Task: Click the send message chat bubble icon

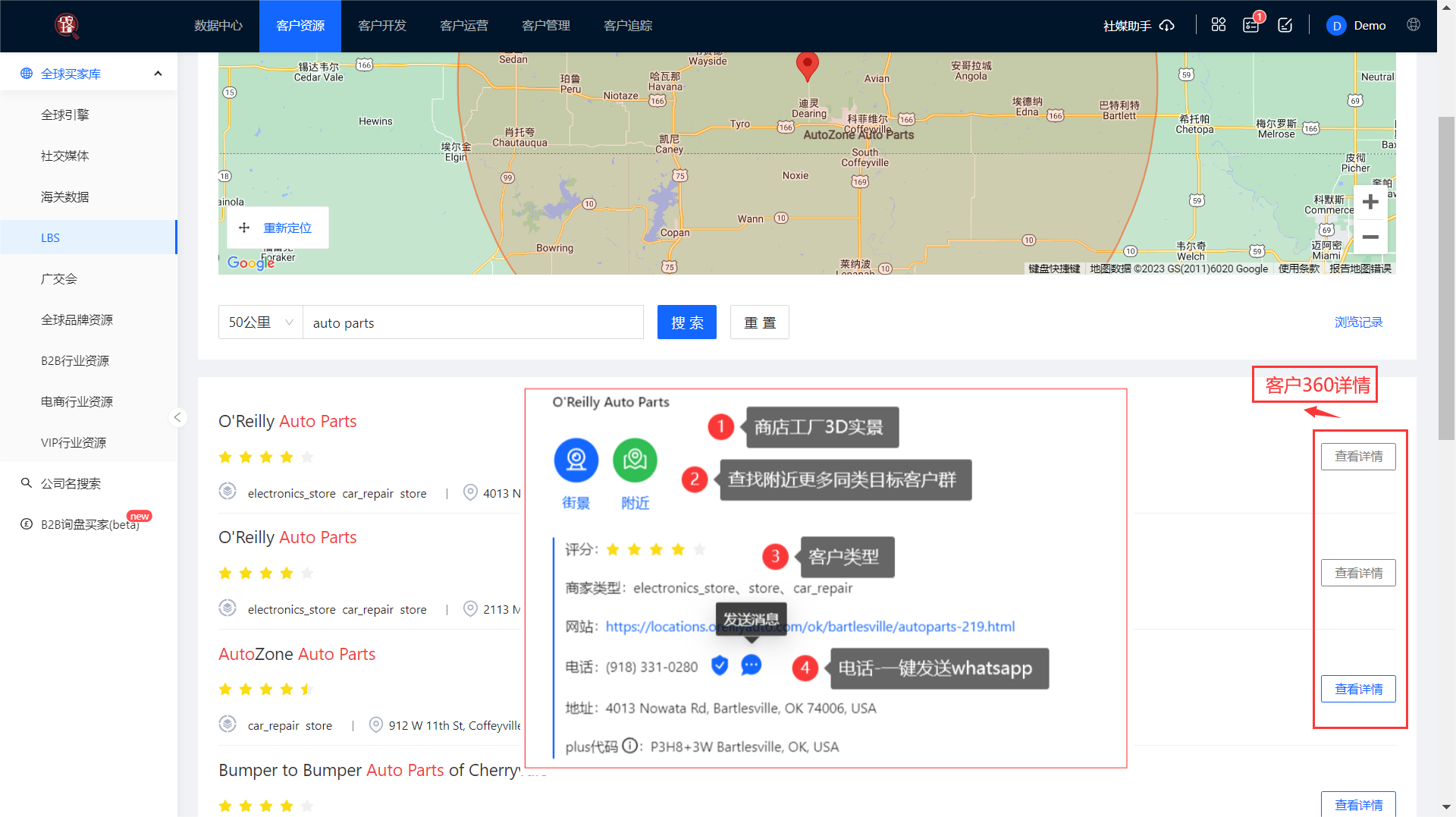Action: [x=751, y=665]
